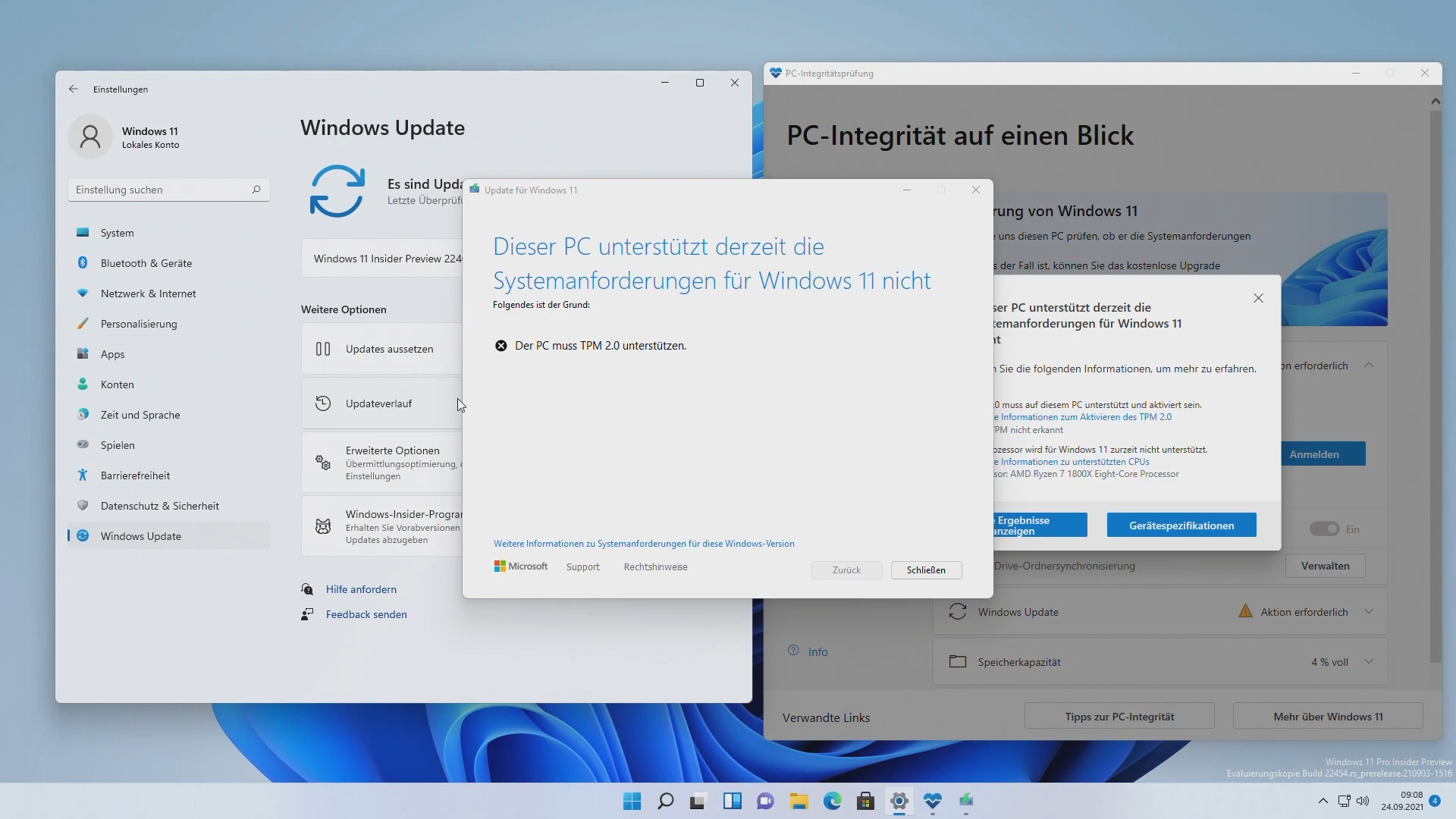1456x819 pixels.
Task: Close the Update für Windows 11 dialog
Action: [x=976, y=190]
